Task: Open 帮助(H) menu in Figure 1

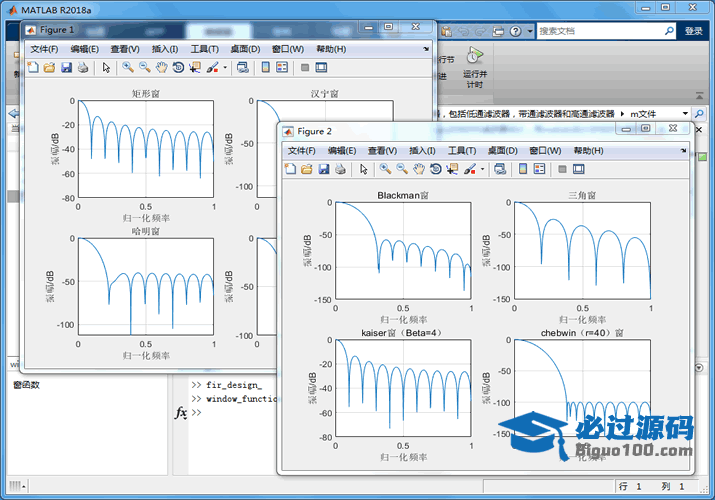Action: (331, 49)
